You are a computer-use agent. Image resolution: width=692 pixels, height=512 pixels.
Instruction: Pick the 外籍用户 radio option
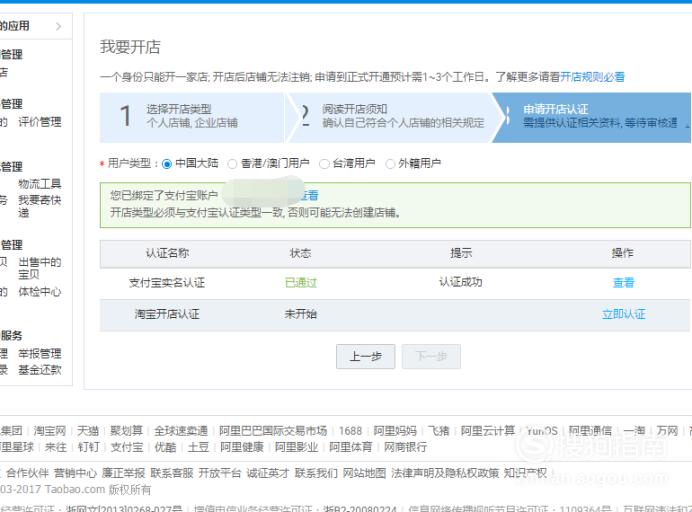[390, 164]
